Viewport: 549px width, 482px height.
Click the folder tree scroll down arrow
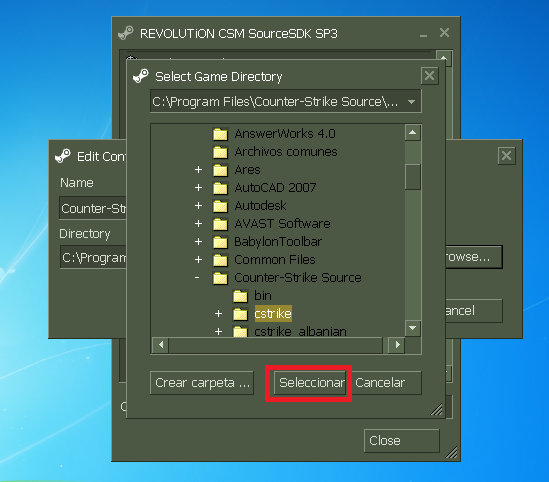tap(413, 328)
